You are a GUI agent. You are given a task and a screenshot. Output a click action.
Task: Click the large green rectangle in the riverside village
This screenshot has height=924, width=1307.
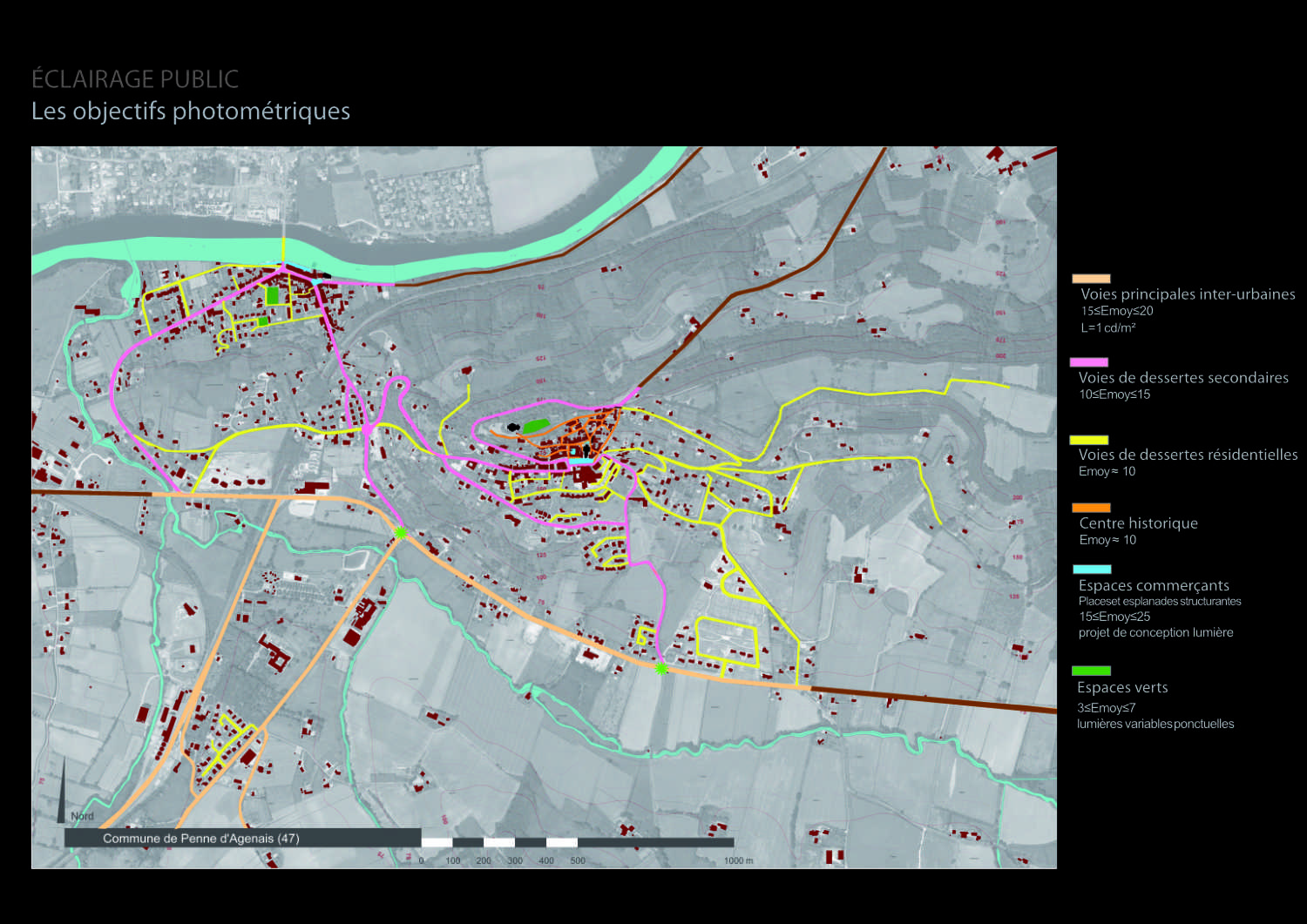tap(273, 296)
